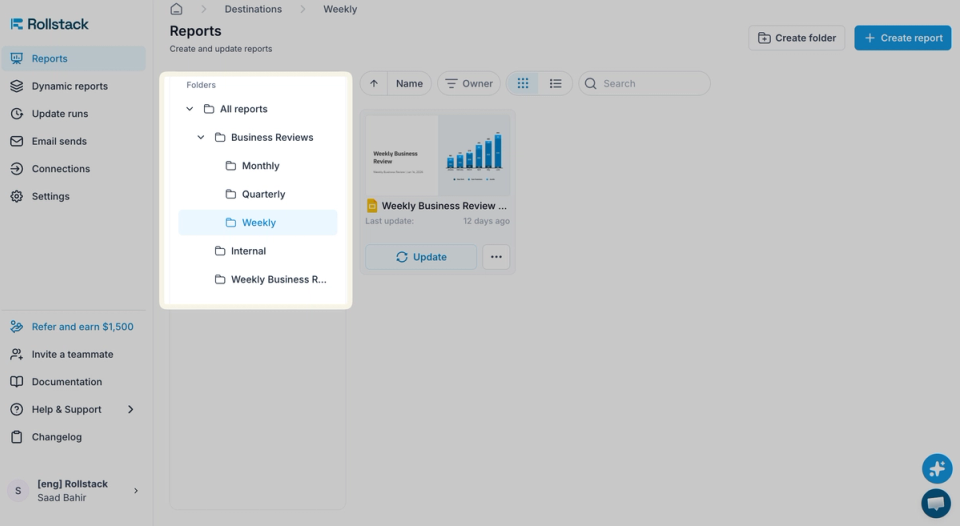Select the Business Reviews folder
Screen dimensions: 960x526
(272, 137)
